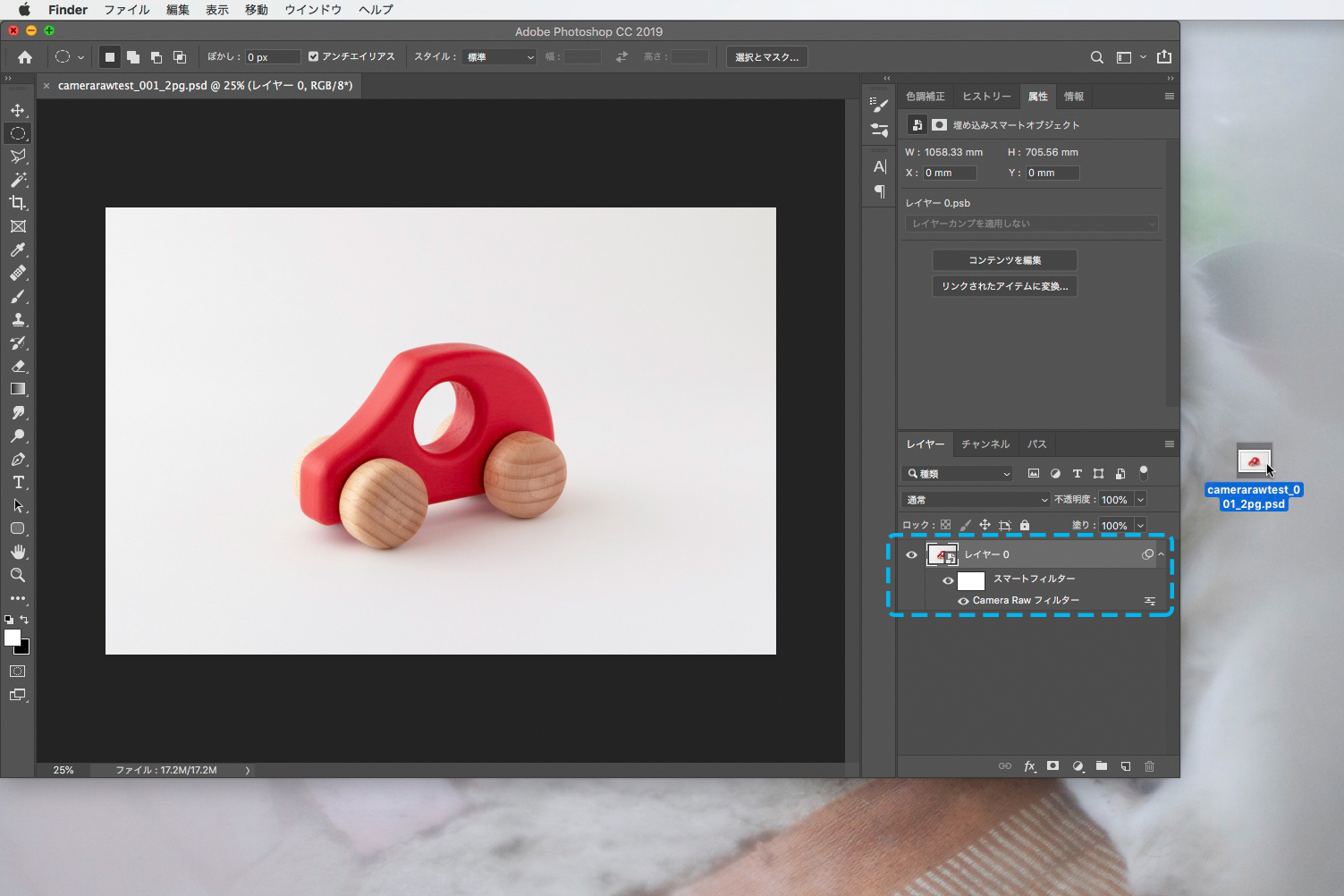Select the Hand tool
1344x896 pixels.
point(18,552)
